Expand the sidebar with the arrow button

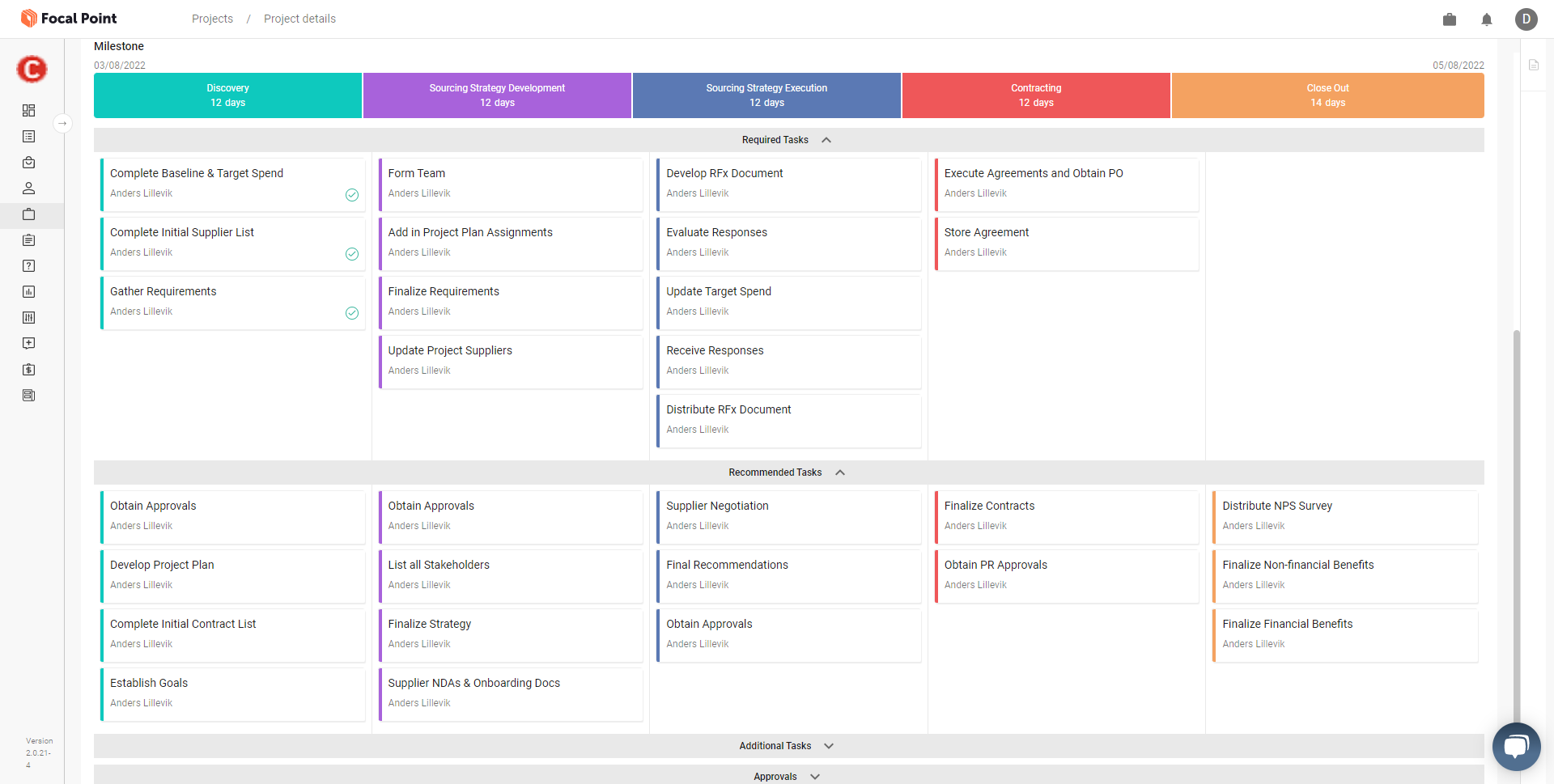[x=62, y=124]
